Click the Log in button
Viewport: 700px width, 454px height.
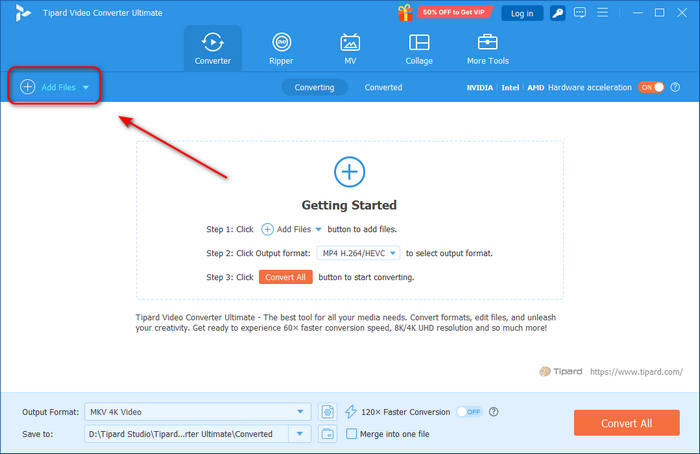(522, 13)
